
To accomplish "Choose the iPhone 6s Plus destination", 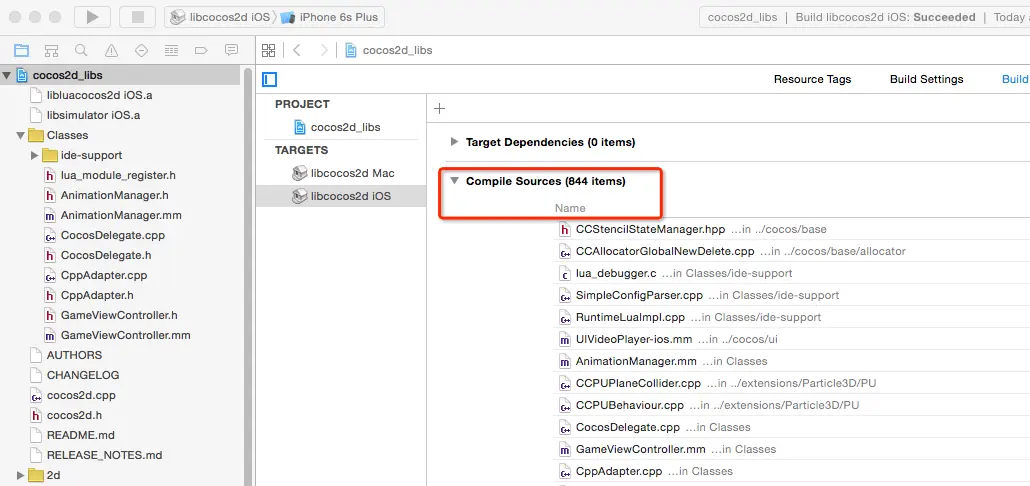I will (x=329, y=17).
